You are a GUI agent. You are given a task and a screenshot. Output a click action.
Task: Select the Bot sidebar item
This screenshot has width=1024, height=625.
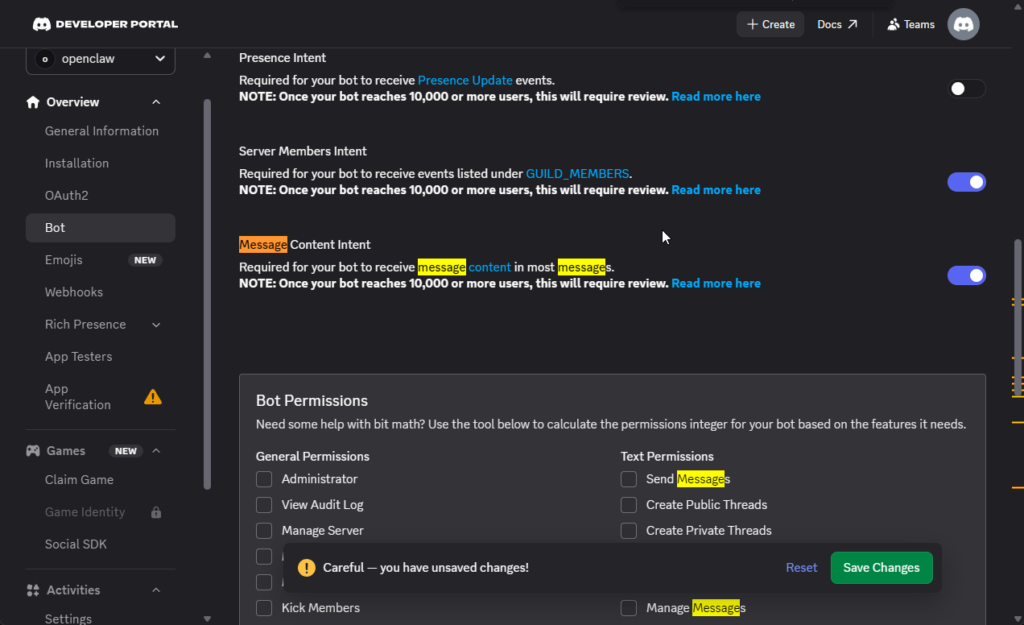tap(101, 227)
